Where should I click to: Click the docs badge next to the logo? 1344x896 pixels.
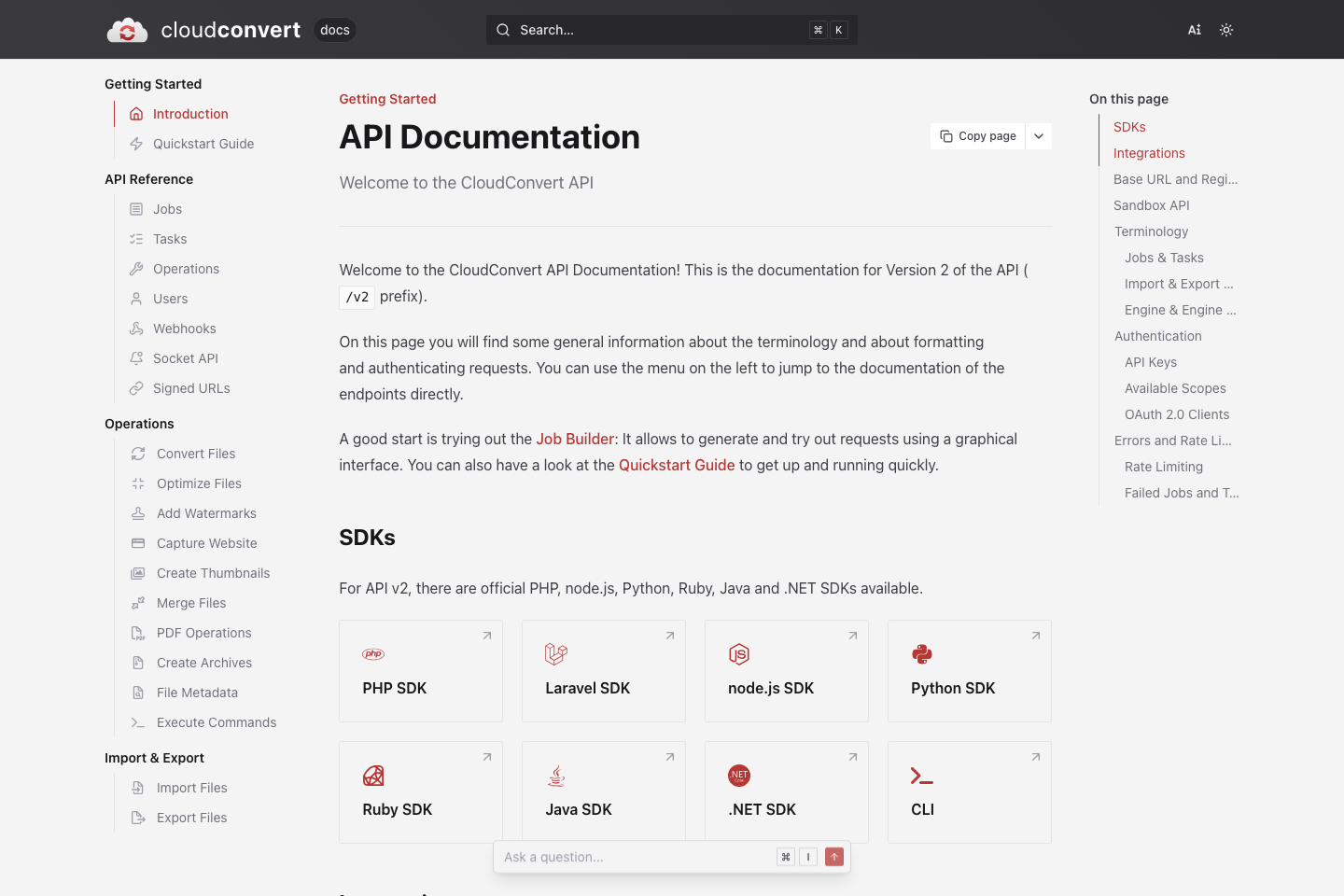click(x=334, y=29)
